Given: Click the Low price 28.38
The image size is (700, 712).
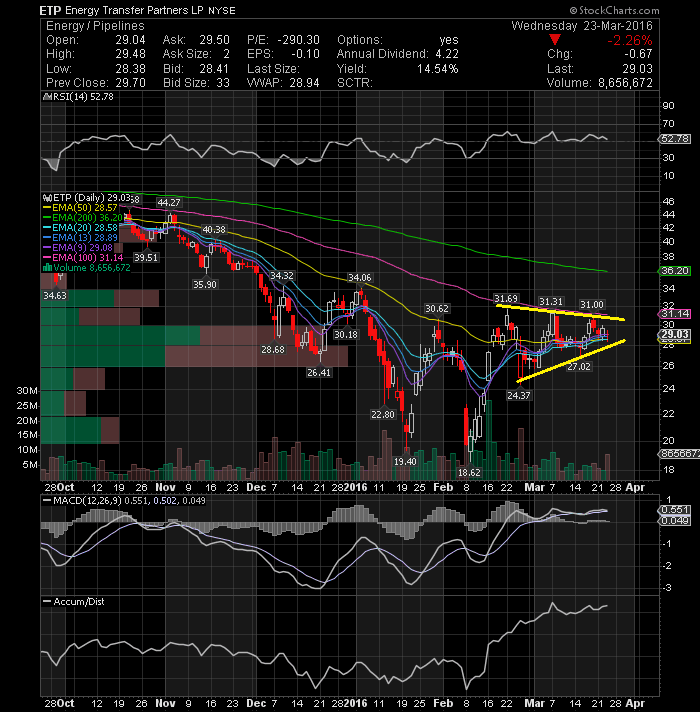Looking at the screenshot, I should (x=130, y=69).
